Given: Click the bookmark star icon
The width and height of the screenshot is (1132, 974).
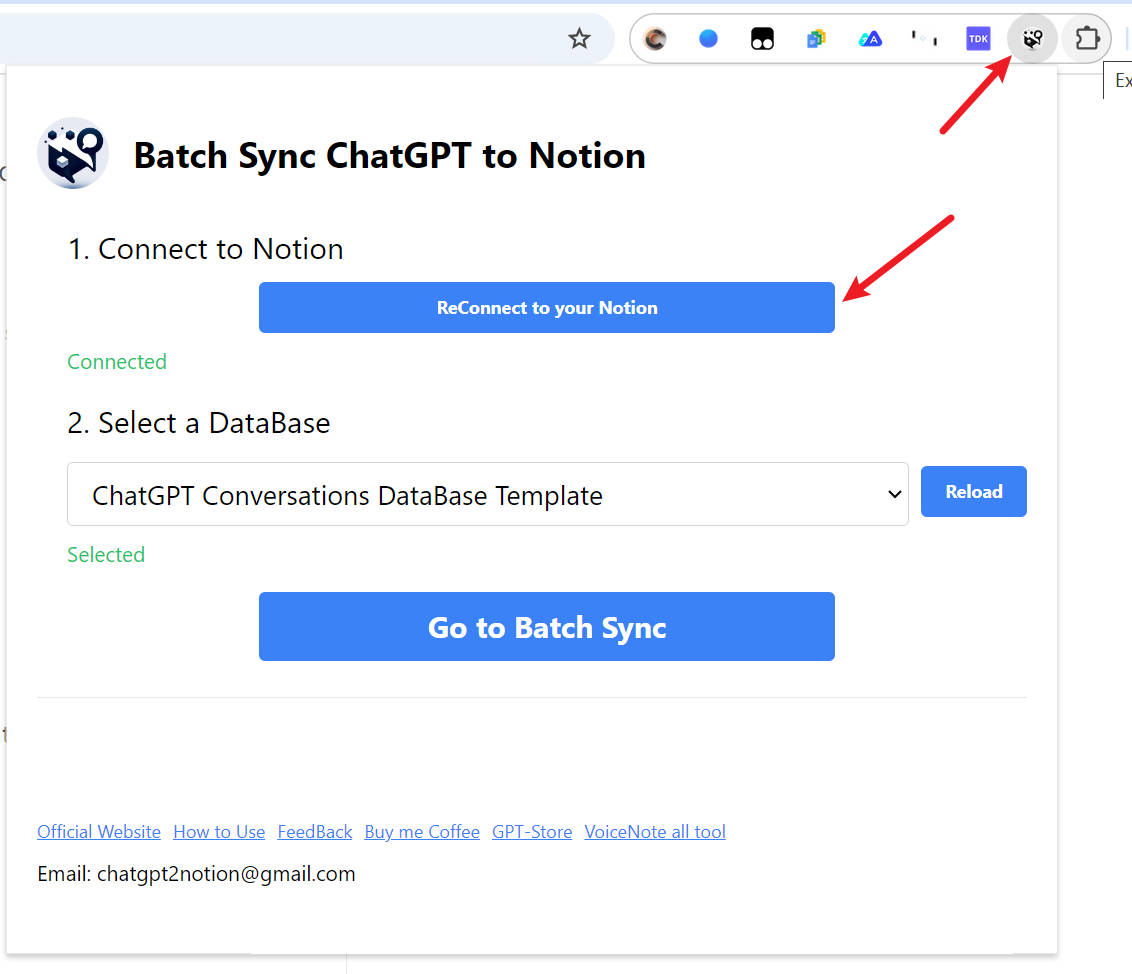Looking at the screenshot, I should click(579, 39).
